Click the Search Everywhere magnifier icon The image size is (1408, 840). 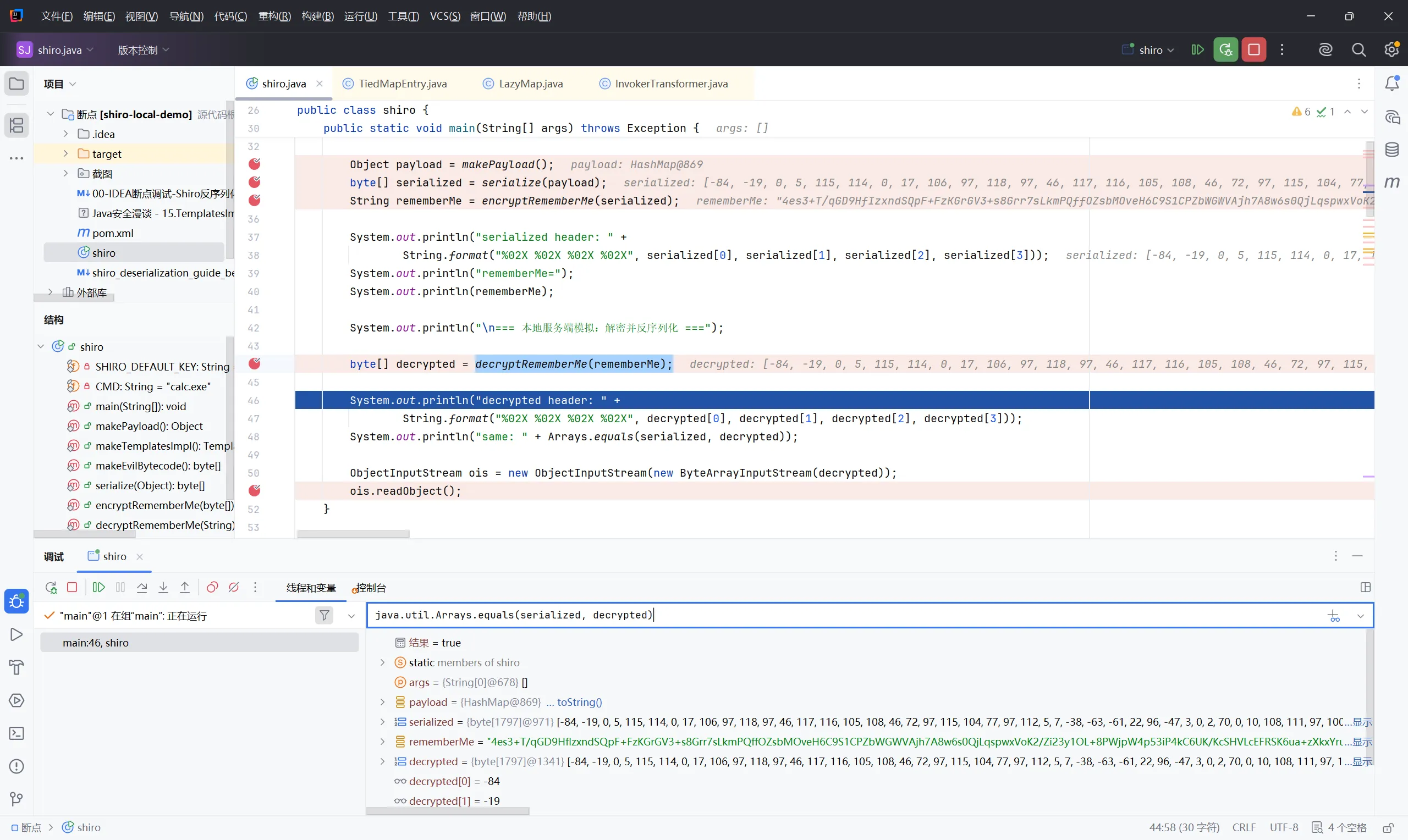[1358, 50]
